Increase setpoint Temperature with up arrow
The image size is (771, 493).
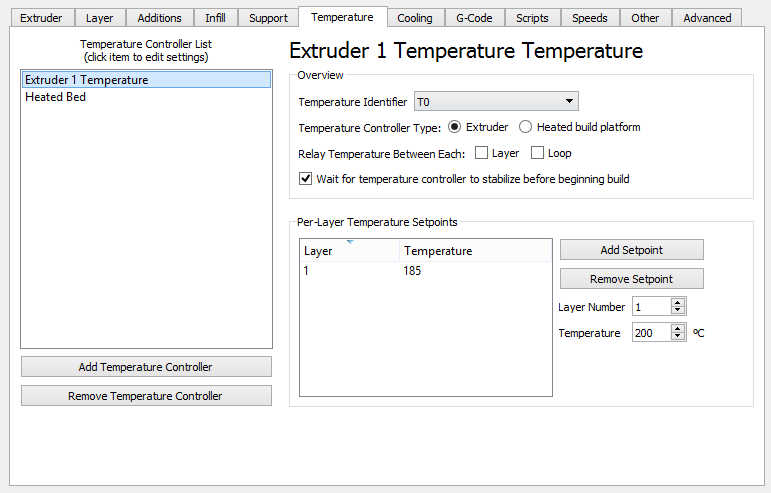678,328
